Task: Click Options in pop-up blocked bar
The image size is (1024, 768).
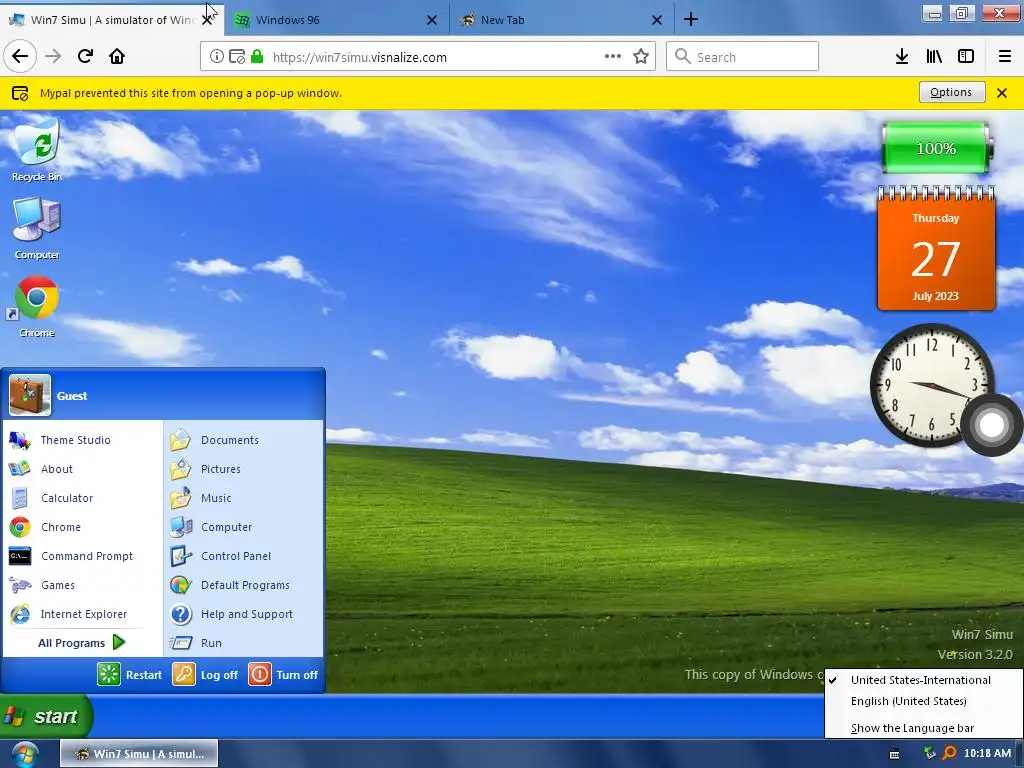Action: (x=951, y=93)
